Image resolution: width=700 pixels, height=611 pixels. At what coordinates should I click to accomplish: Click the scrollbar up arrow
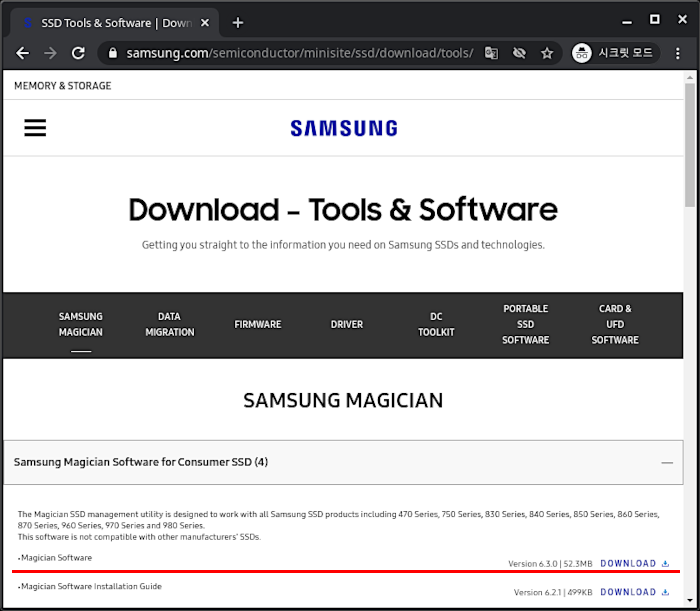point(690,78)
